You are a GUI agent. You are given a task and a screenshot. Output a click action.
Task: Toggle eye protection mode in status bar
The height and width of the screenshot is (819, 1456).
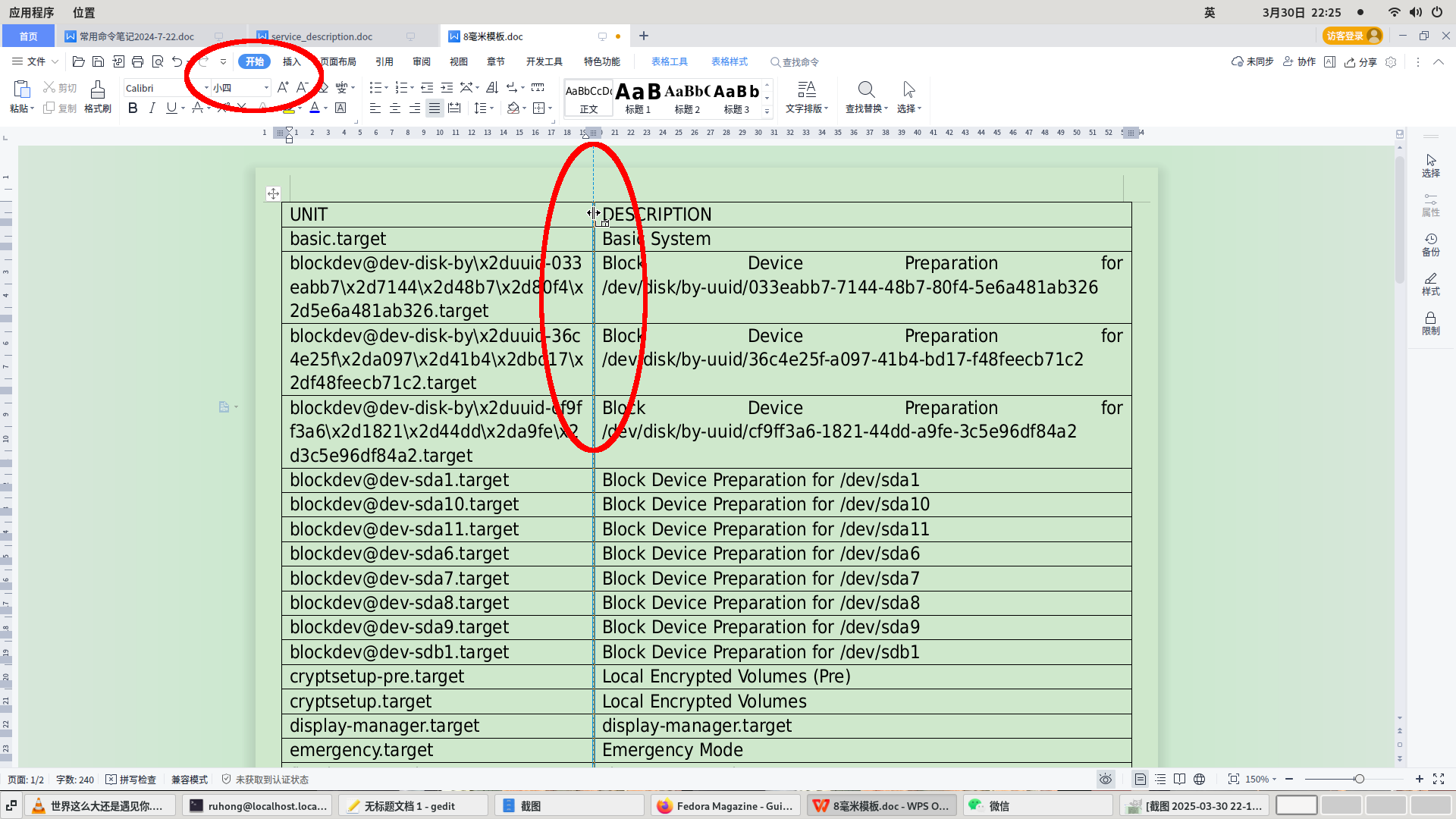(1106, 779)
